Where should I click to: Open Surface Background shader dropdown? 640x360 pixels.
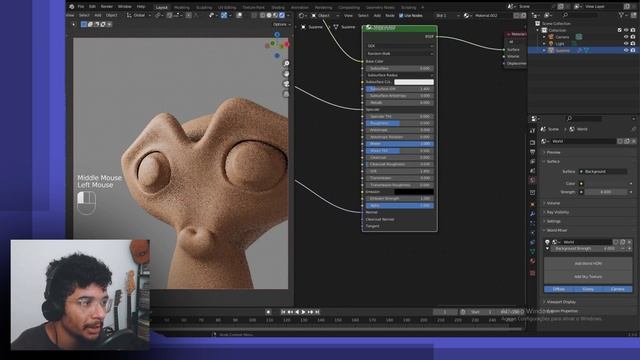(603, 171)
